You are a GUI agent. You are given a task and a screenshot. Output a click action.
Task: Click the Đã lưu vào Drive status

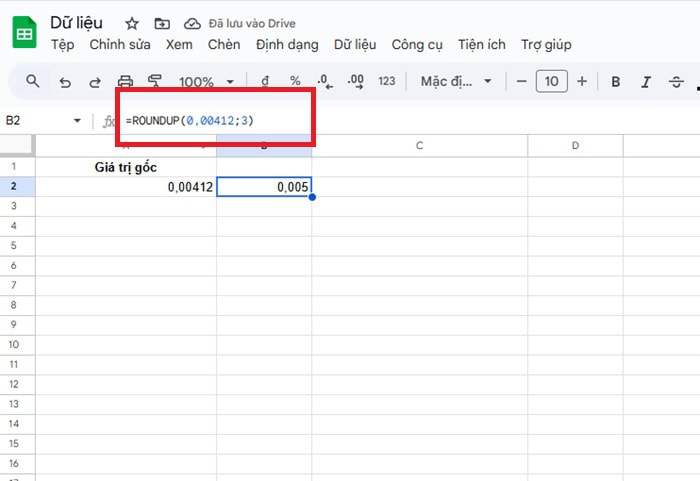point(252,23)
